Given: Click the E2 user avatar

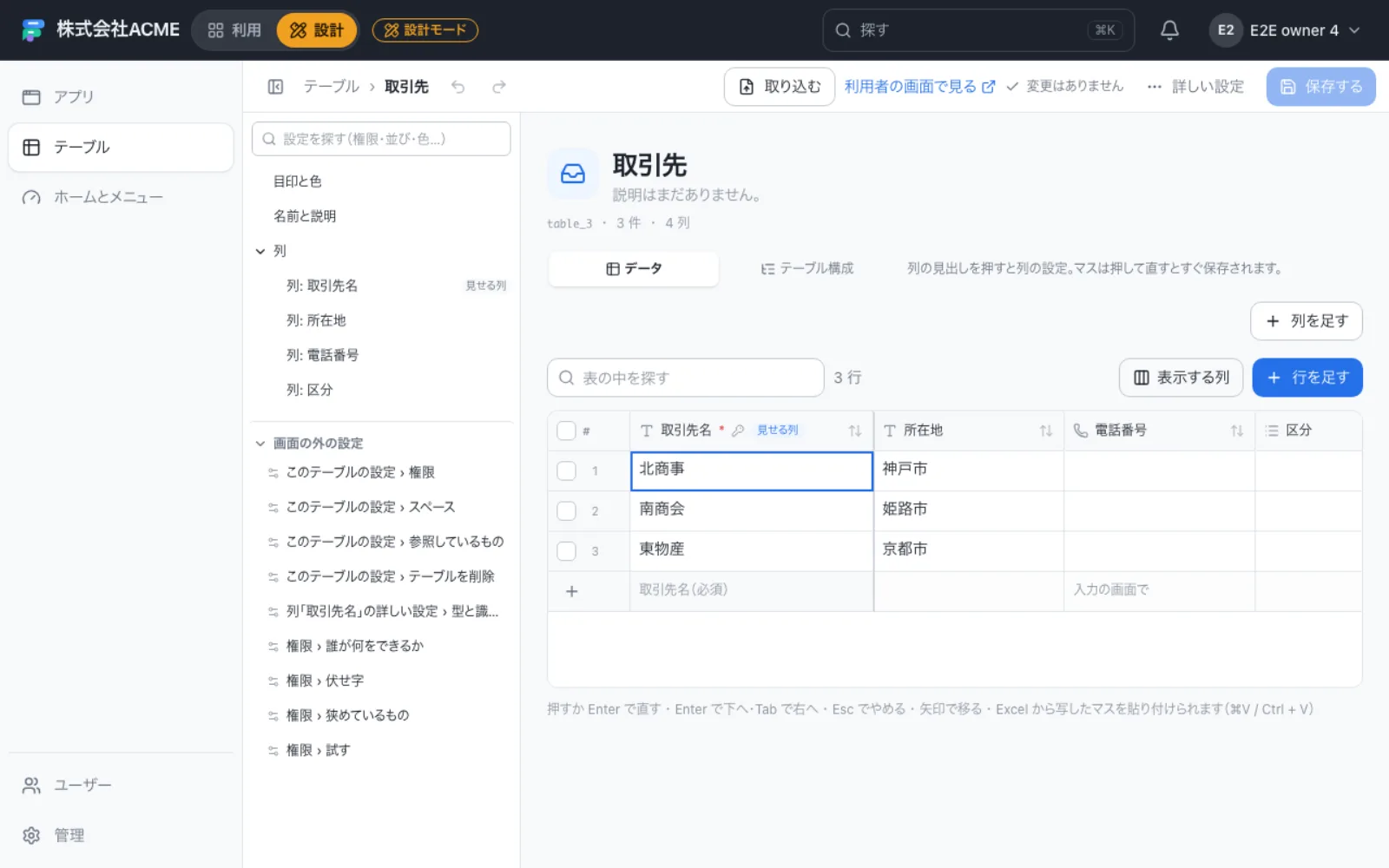Looking at the screenshot, I should click(1225, 30).
